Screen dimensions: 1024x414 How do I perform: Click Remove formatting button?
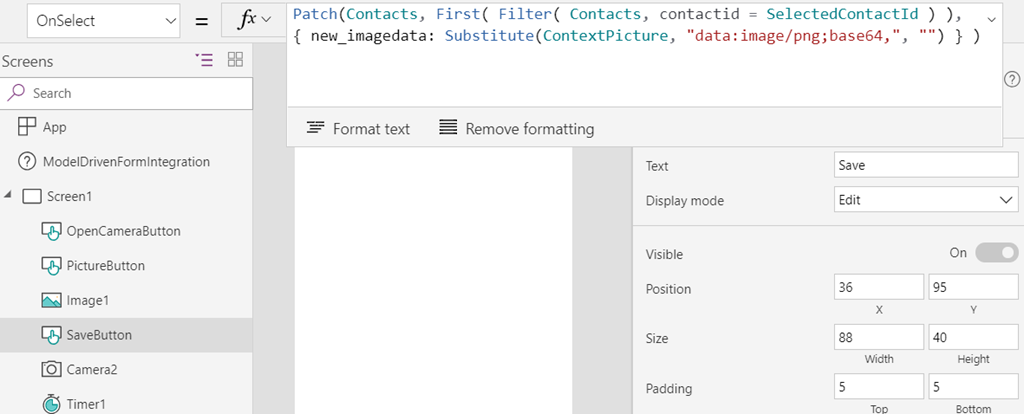click(517, 129)
